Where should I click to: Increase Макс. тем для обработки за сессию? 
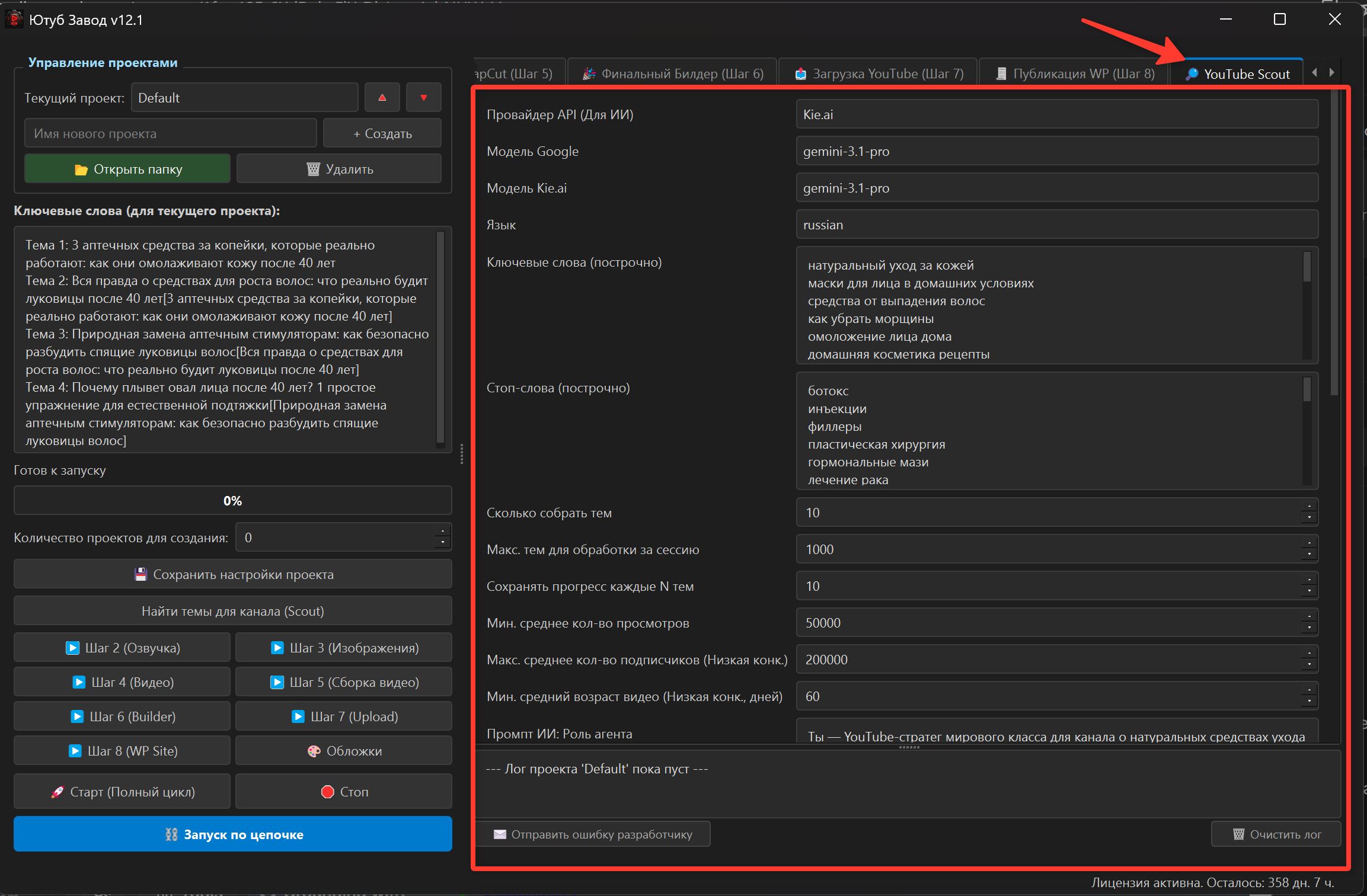[x=1309, y=543]
